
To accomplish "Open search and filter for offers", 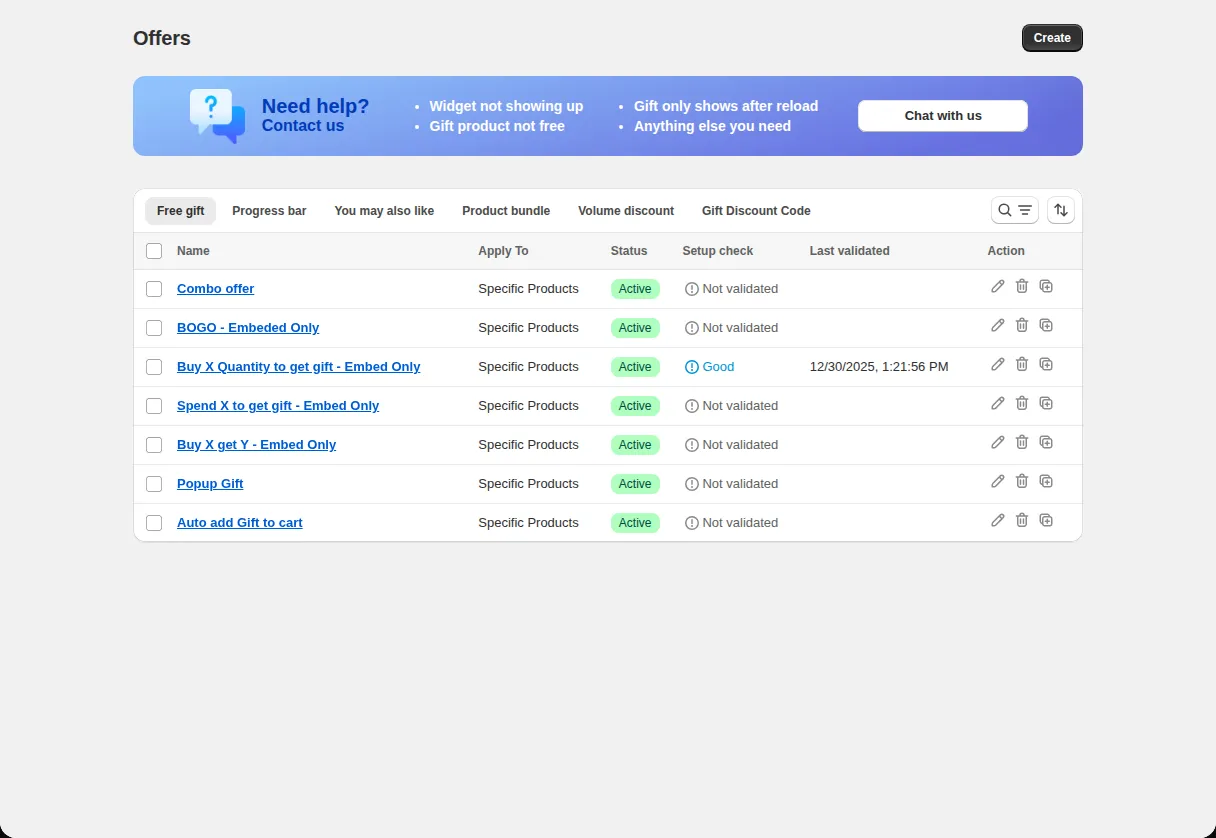I will click(1015, 210).
